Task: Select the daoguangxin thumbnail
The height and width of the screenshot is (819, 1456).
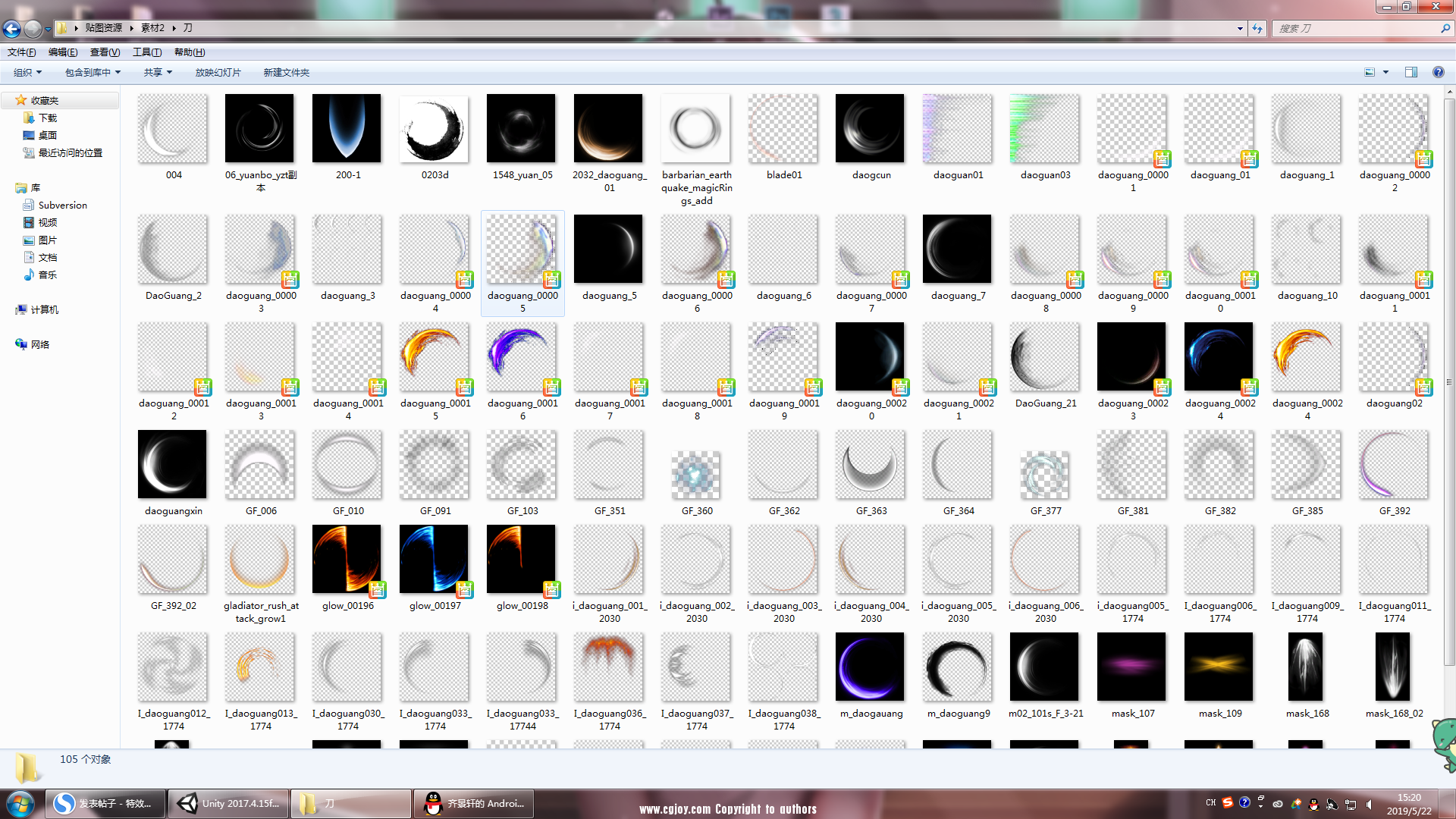Action: 173,464
